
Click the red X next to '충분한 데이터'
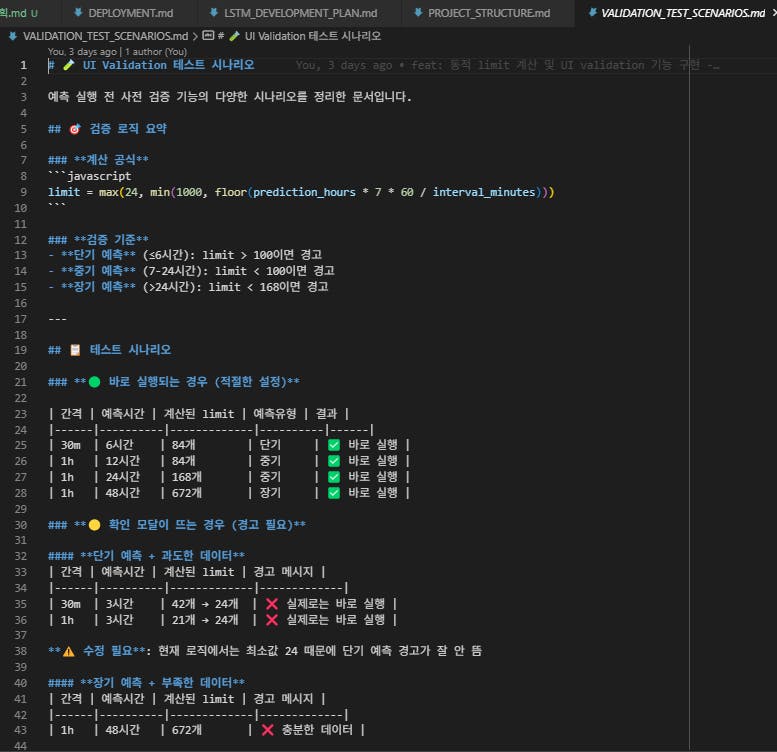point(268,730)
